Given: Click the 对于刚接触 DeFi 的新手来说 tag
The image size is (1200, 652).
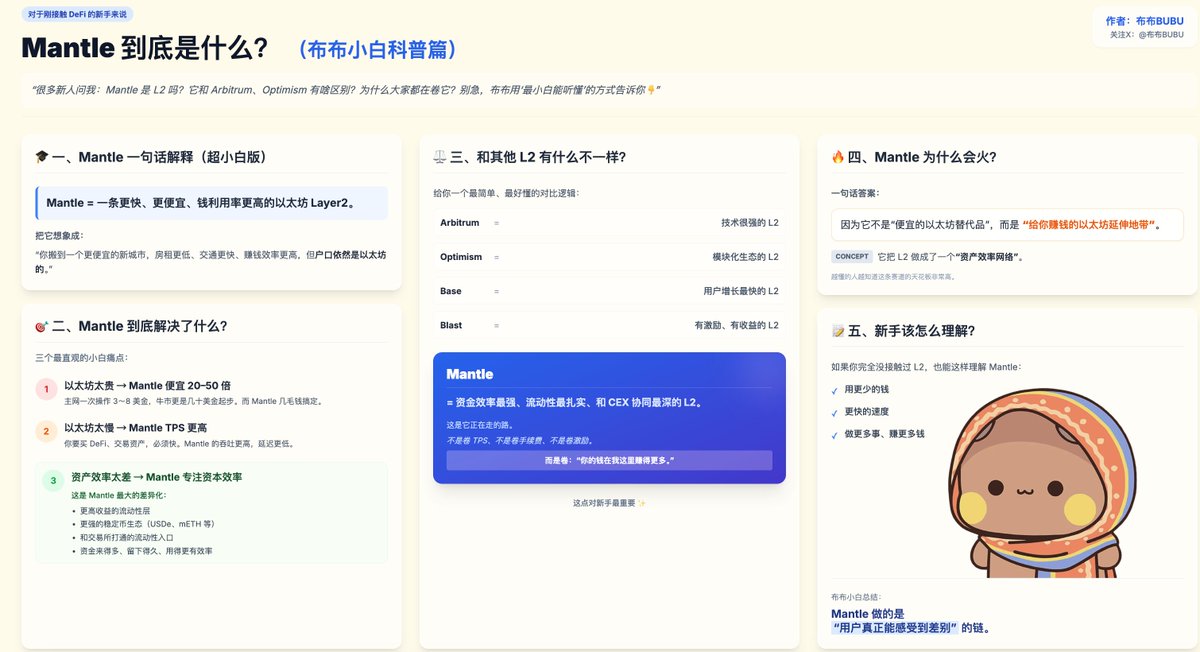Looking at the screenshot, I should click(77, 14).
